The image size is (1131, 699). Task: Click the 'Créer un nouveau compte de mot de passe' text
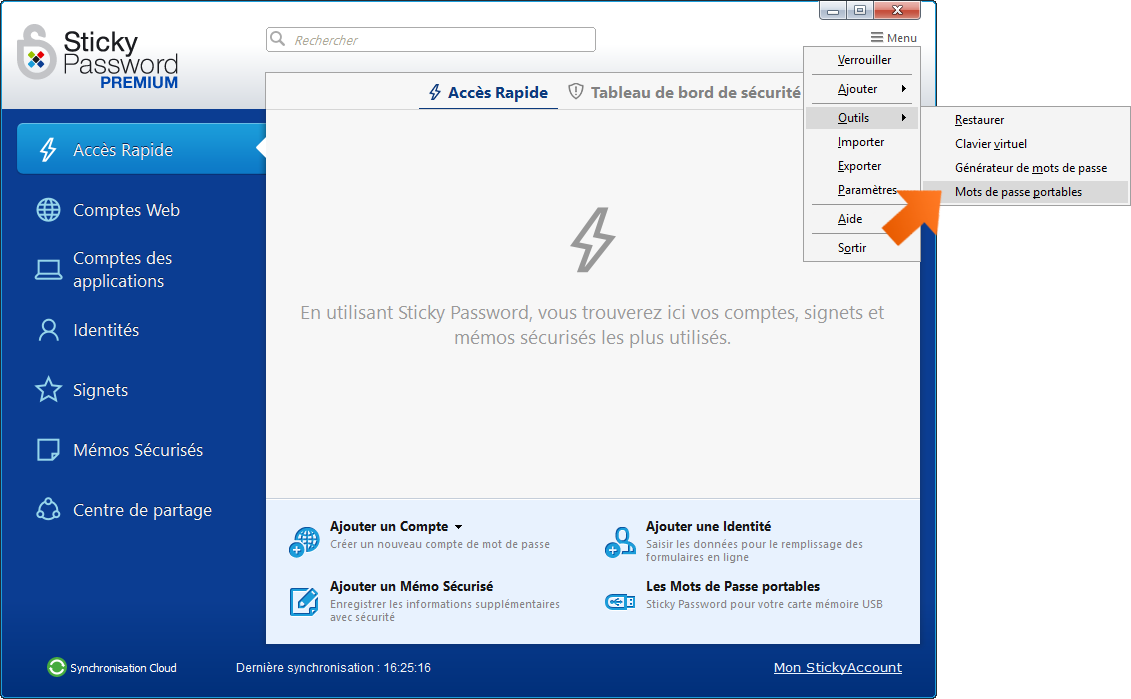click(440, 545)
